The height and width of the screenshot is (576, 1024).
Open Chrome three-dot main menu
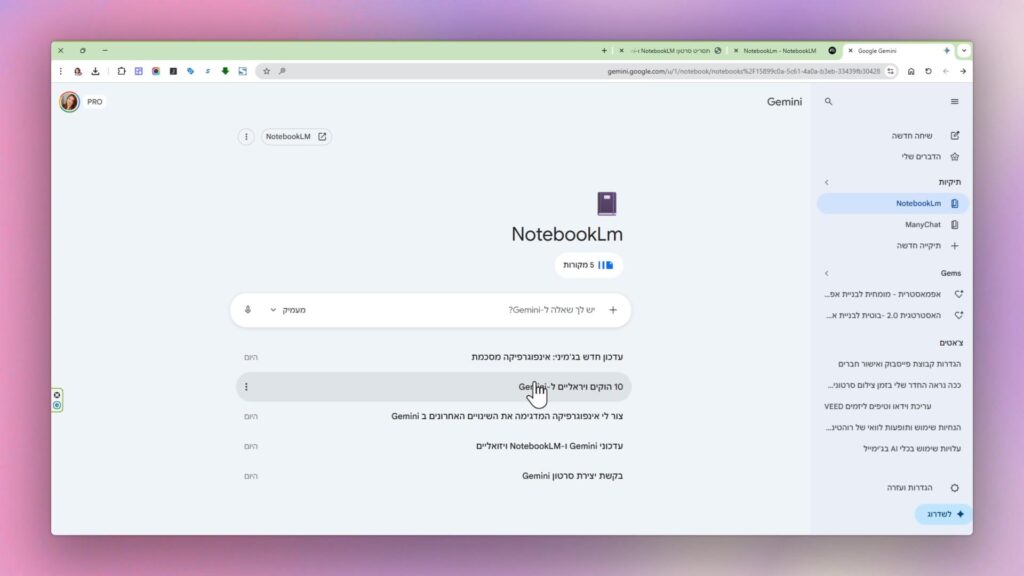pos(61,71)
